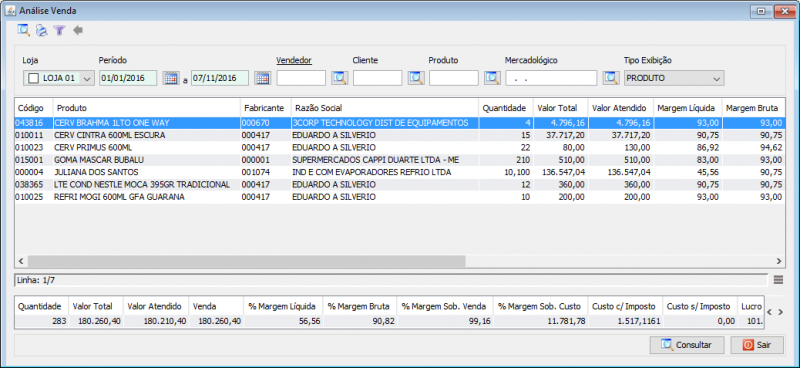The image size is (800, 368).
Task: Select row JULIANA DOS SANTOS
Action: click(400, 172)
